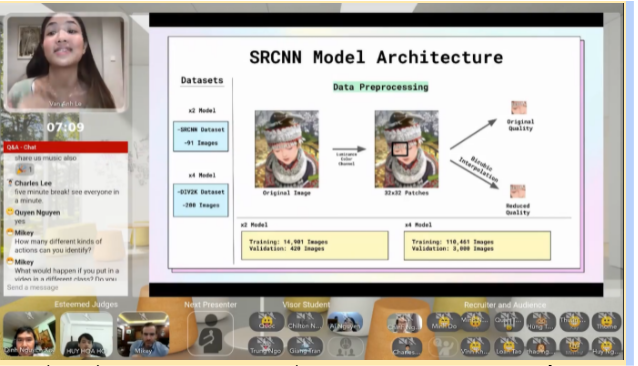Click the party popper reaction with count 1
This screenshot has height=366, width=638.
[x=24, y=169]
